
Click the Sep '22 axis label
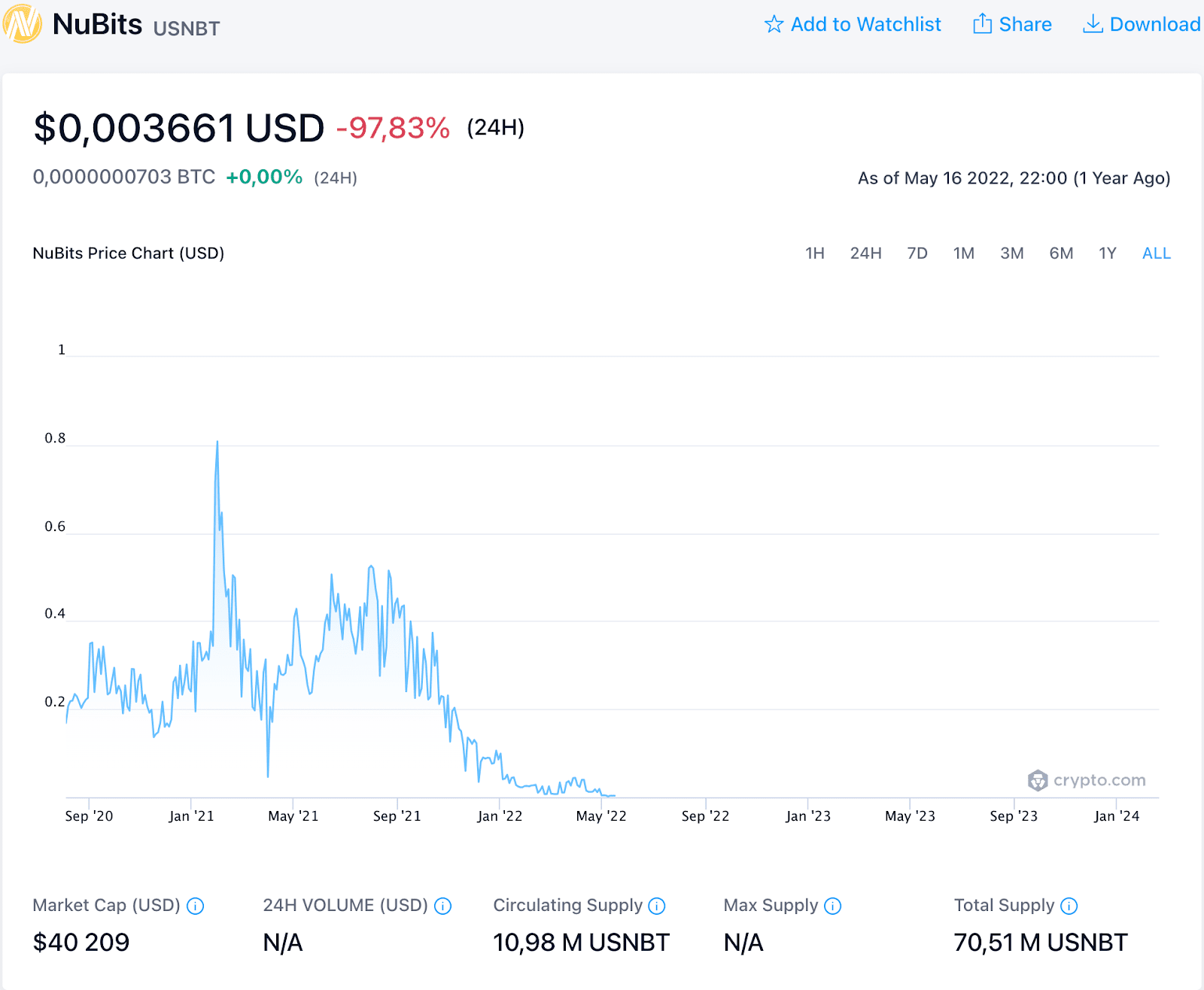pyautogui.click(x=705, y=816)
